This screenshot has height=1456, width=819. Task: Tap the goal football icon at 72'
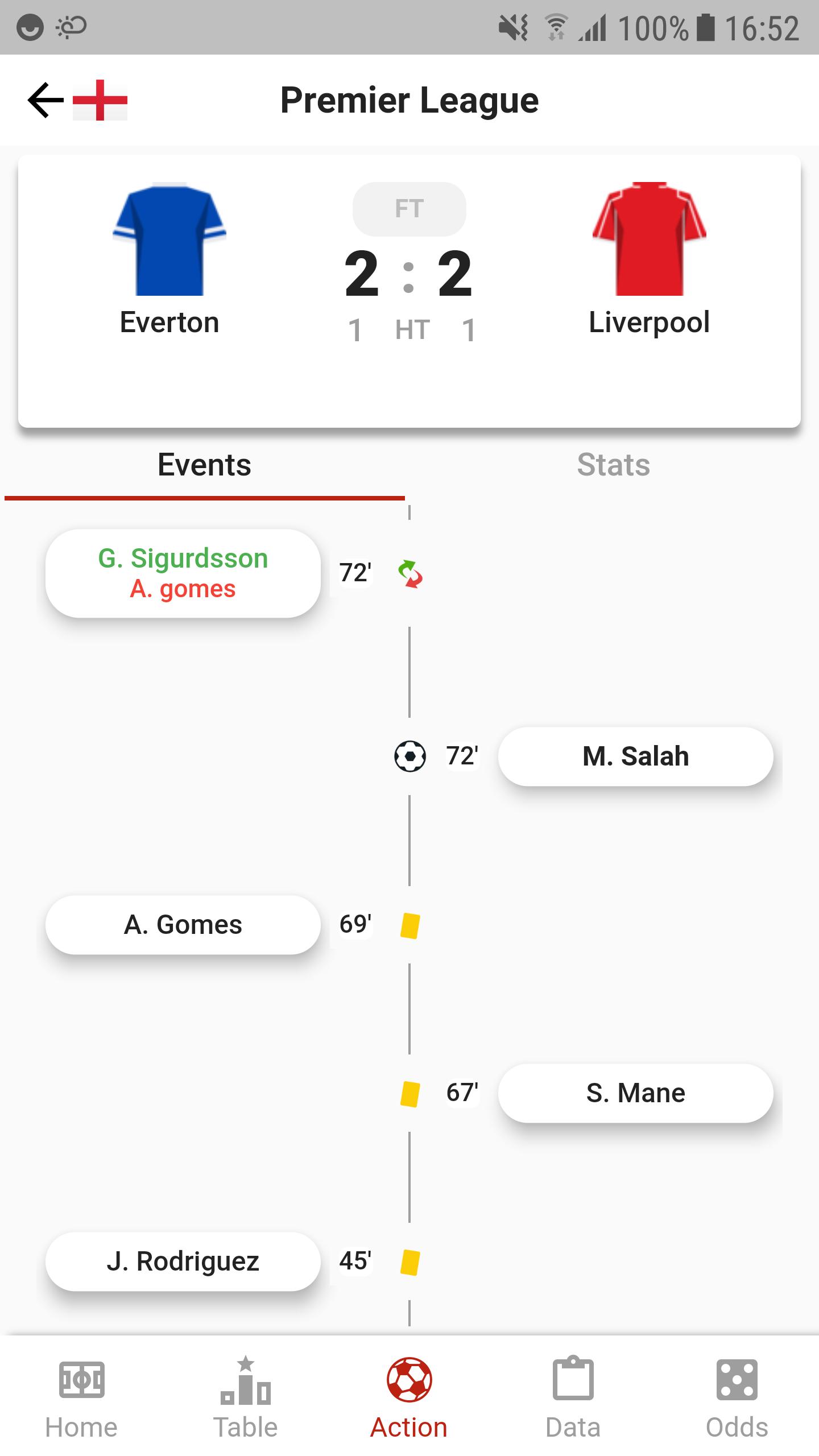coord(410,756)
